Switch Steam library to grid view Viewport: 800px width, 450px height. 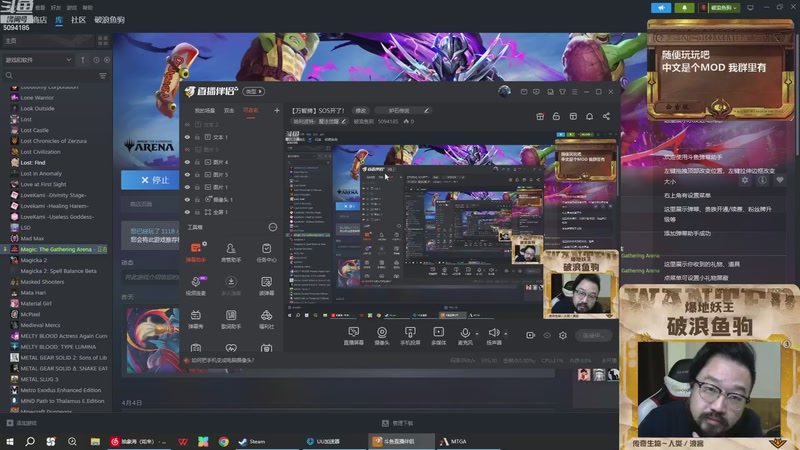tap(103, 41)
